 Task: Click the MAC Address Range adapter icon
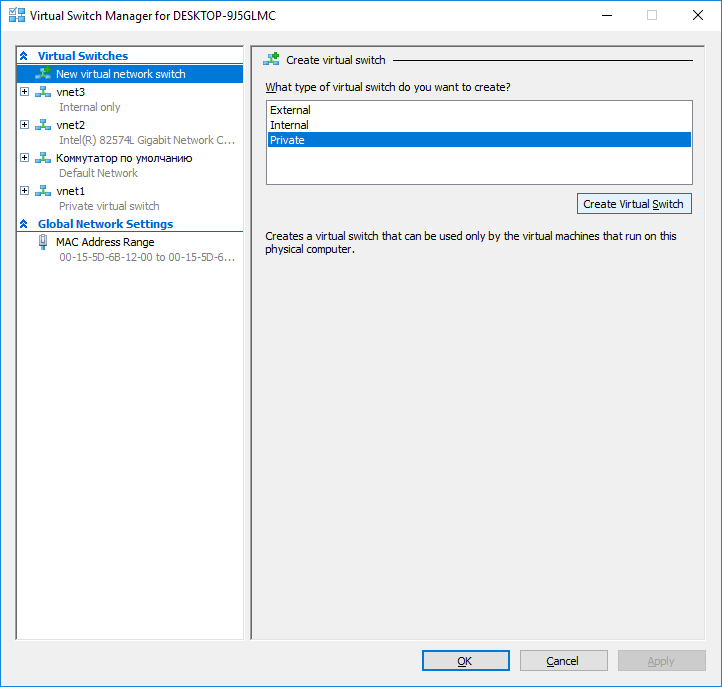pyautogui.click(x=43, y=242)
